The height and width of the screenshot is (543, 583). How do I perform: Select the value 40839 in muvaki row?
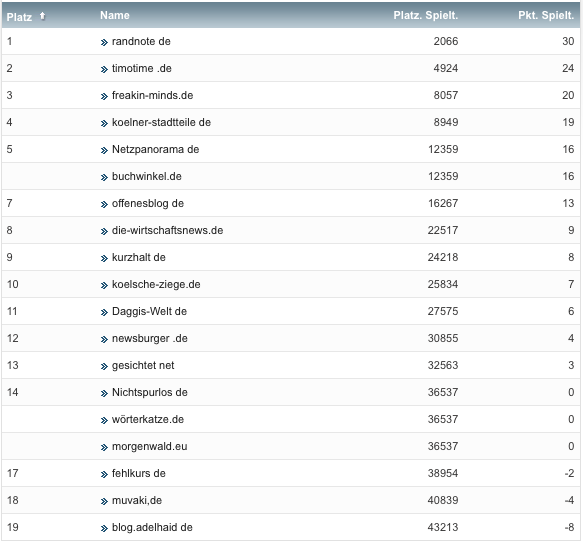point(443,500)
